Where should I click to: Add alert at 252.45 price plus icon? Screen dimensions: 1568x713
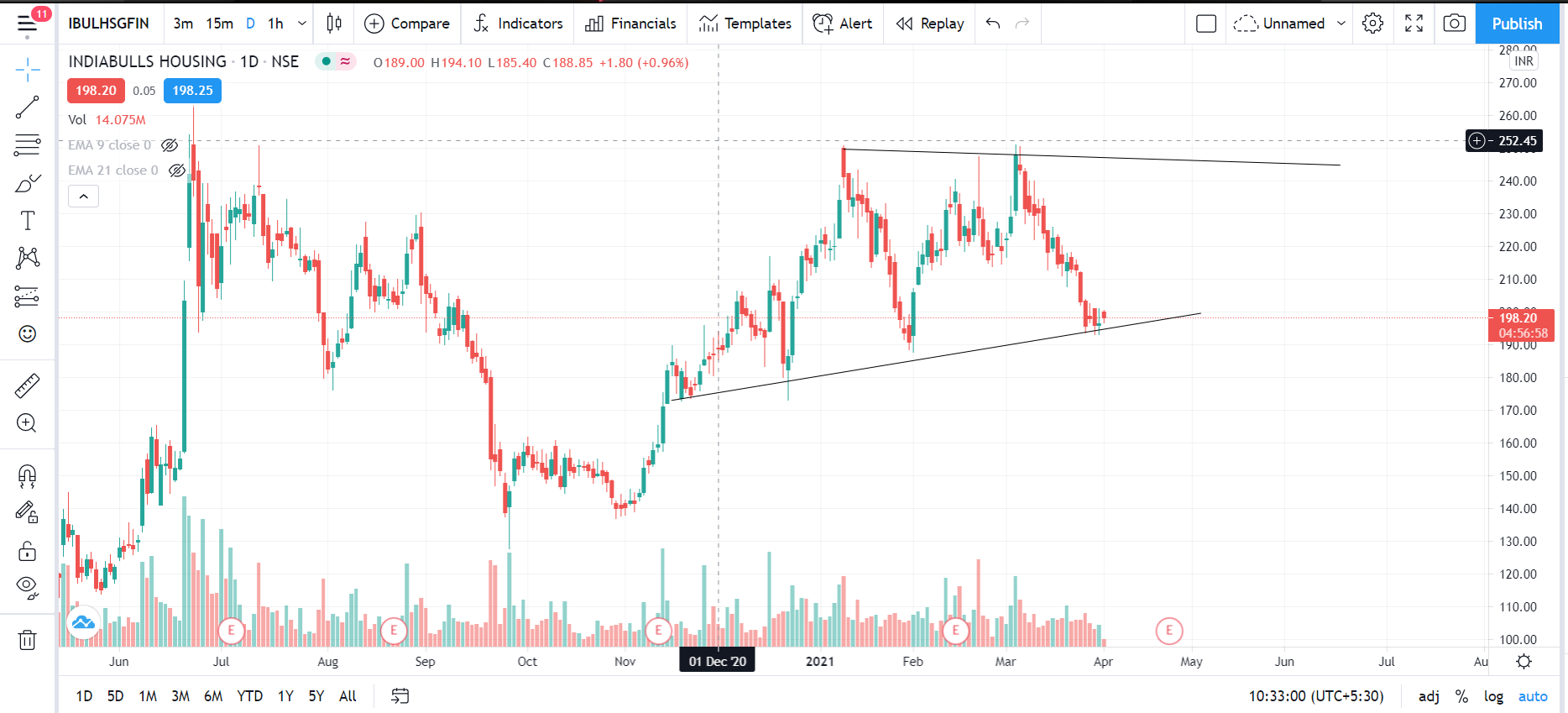[x=1477, y=141]
